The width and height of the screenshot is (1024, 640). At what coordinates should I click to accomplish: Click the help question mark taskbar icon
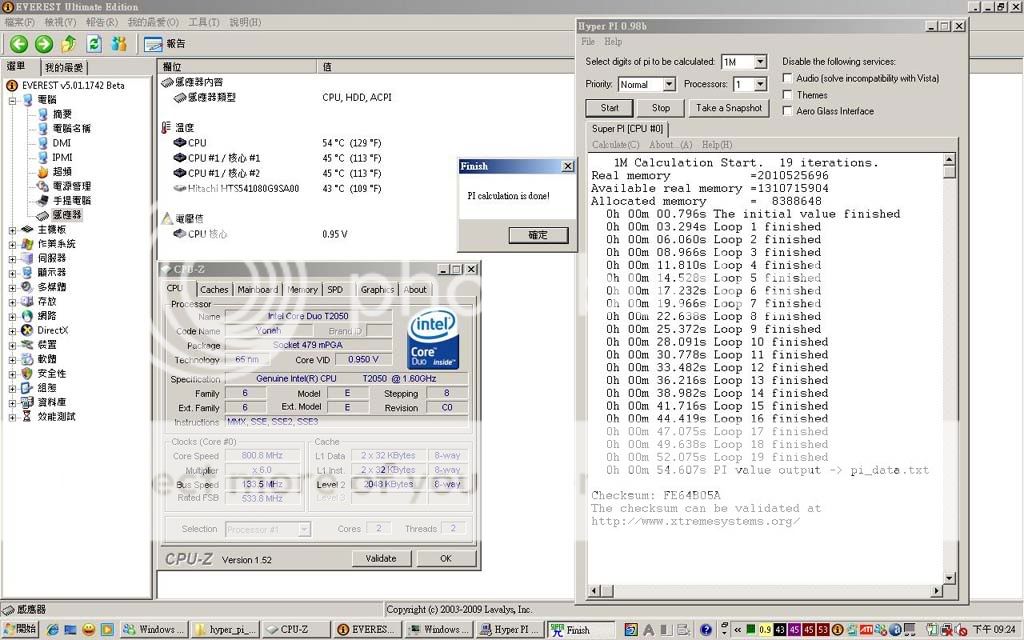coord(706,630)
